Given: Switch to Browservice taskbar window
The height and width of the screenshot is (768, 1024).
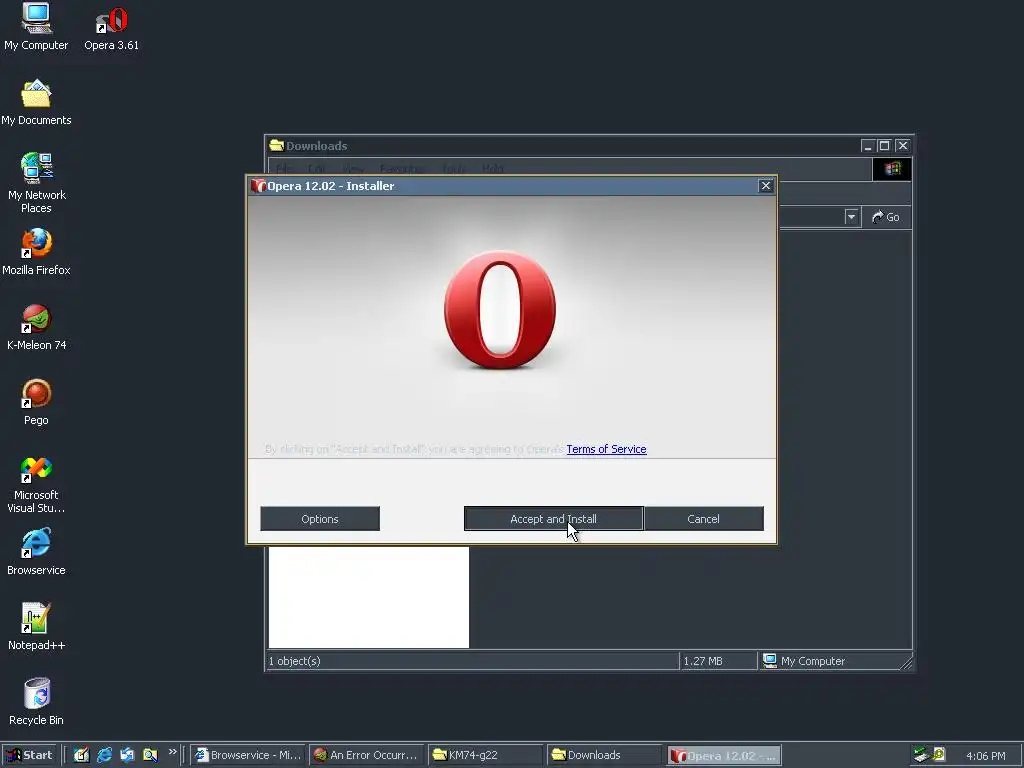Looking at the screenshot, I should point(249,756).
